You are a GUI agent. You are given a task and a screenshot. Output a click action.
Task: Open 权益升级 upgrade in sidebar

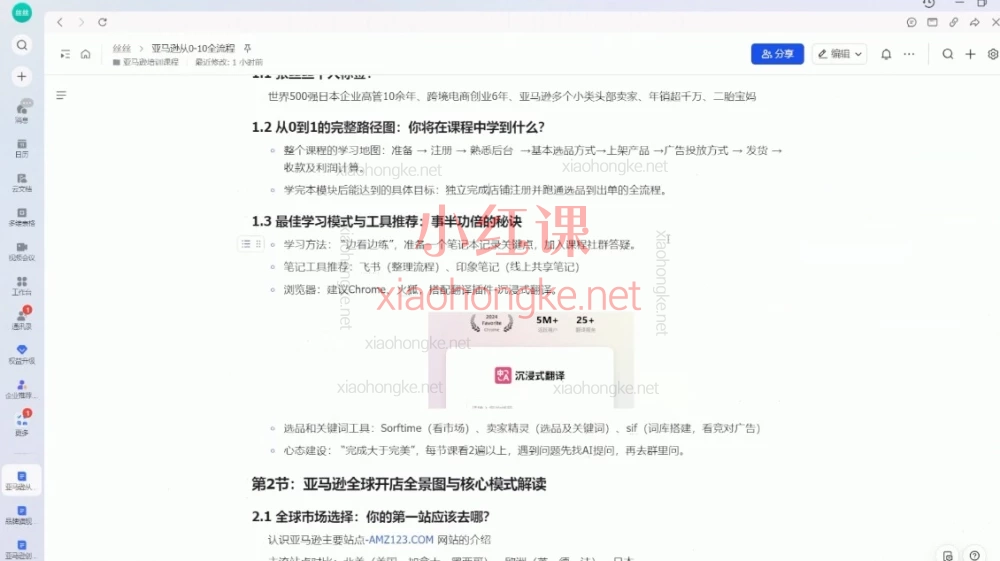click(x=22, y=354)
